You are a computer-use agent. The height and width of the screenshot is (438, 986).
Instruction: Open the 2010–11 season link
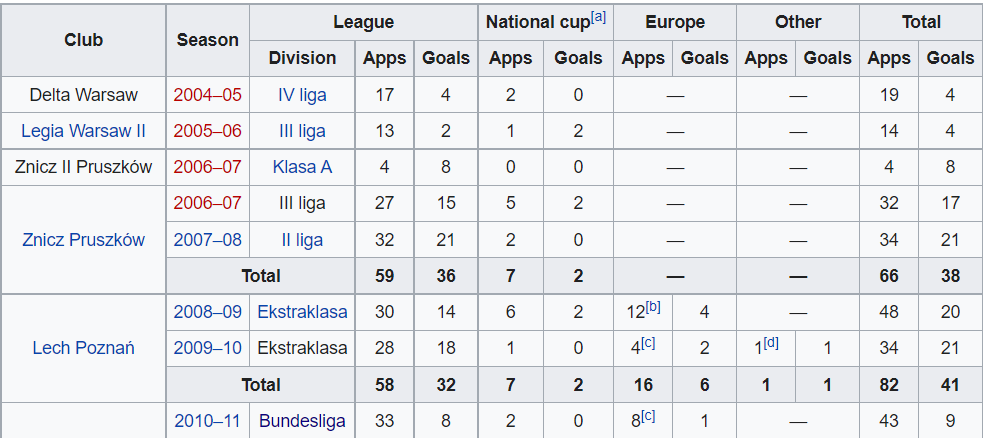pyautogui.click(x=207, y=421)
